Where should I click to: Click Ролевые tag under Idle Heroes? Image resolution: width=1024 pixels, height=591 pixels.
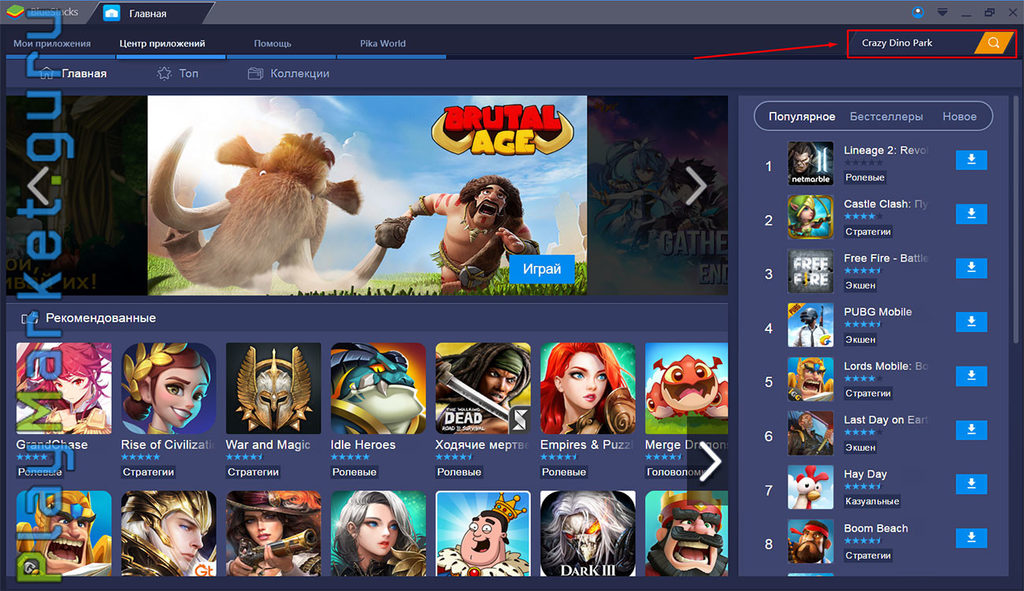354,472
